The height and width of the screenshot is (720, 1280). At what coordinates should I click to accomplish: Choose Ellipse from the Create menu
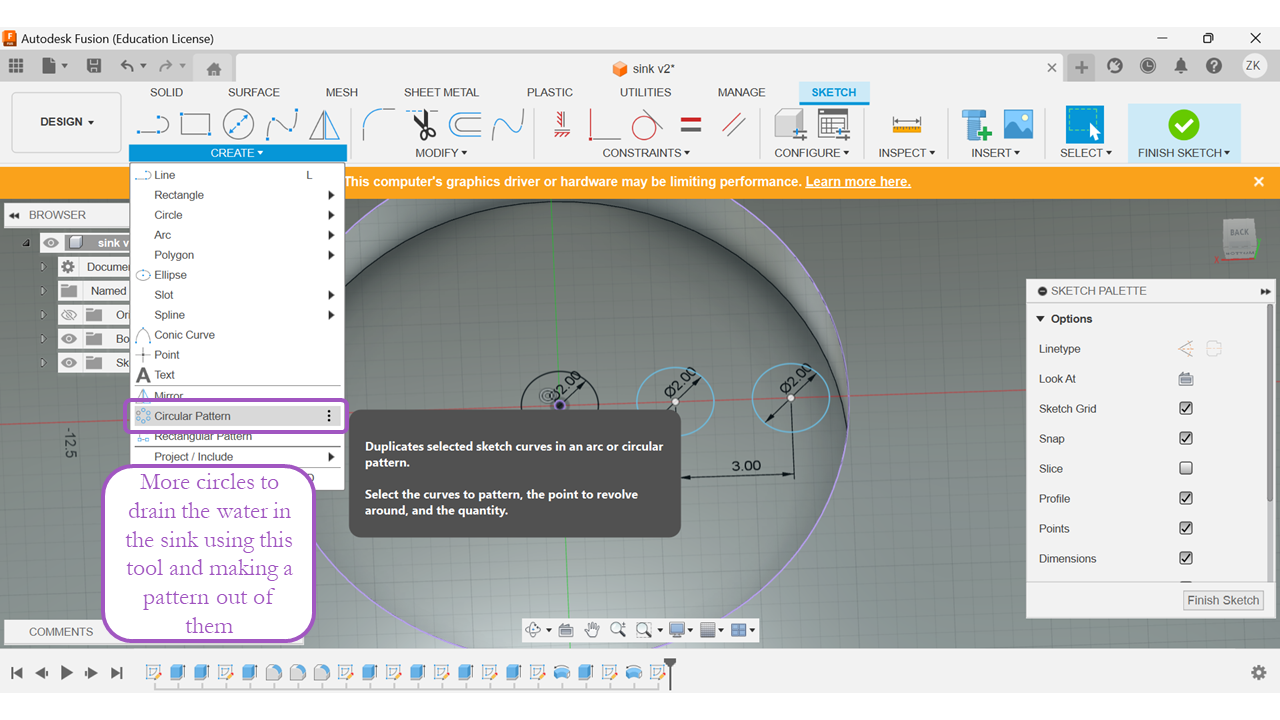[x=237, y=275]
